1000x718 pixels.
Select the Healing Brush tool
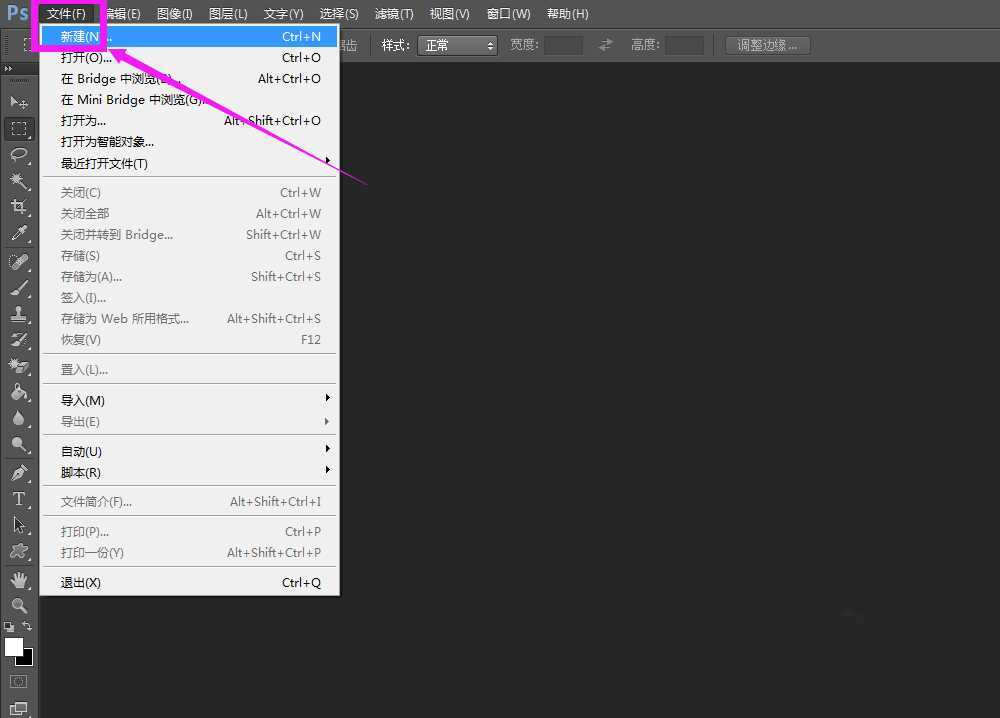click(x=18, y=262)
